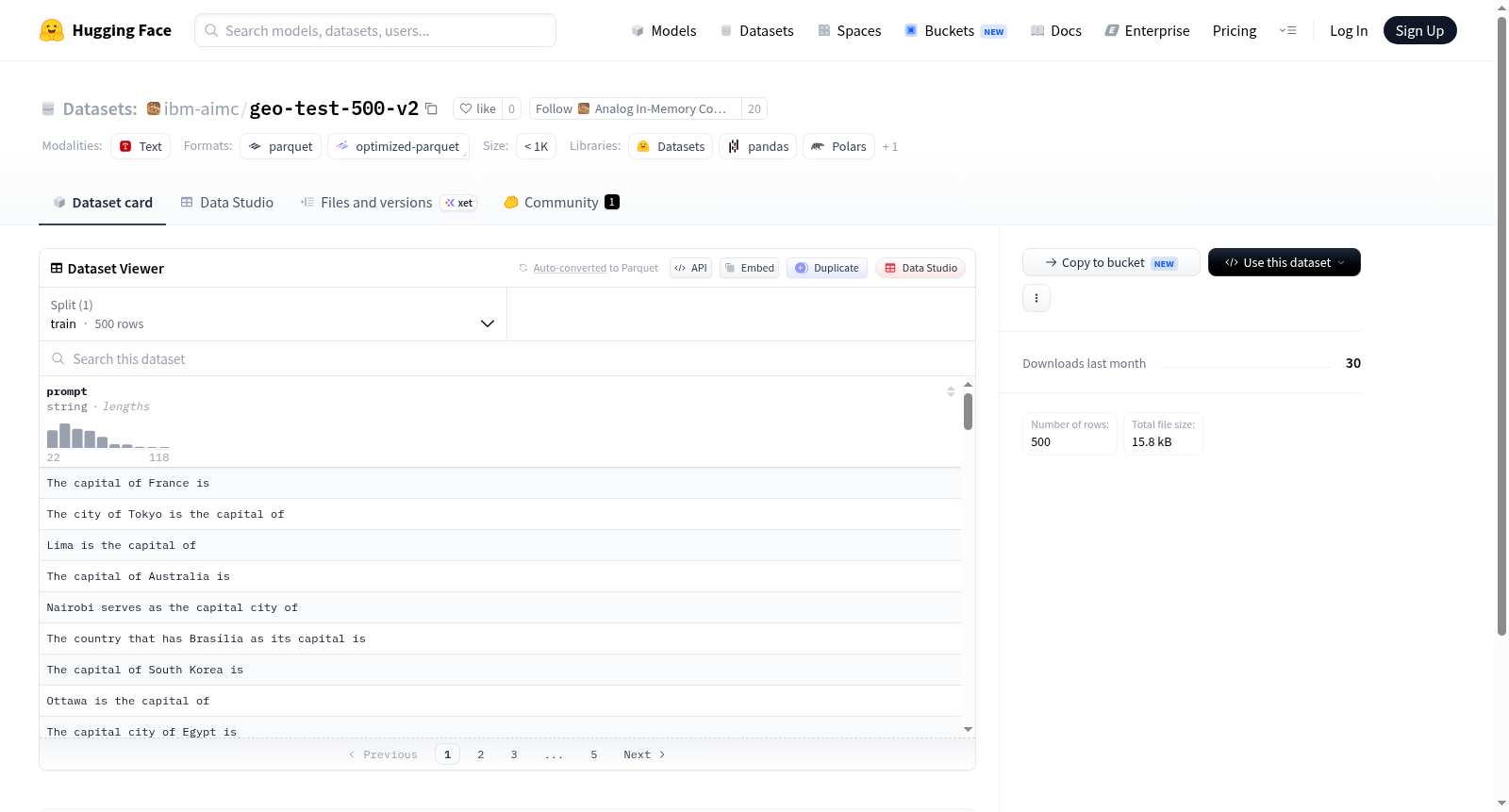
Task: Open Data Studio from the viewer header
Action: [x=920, y=268]
